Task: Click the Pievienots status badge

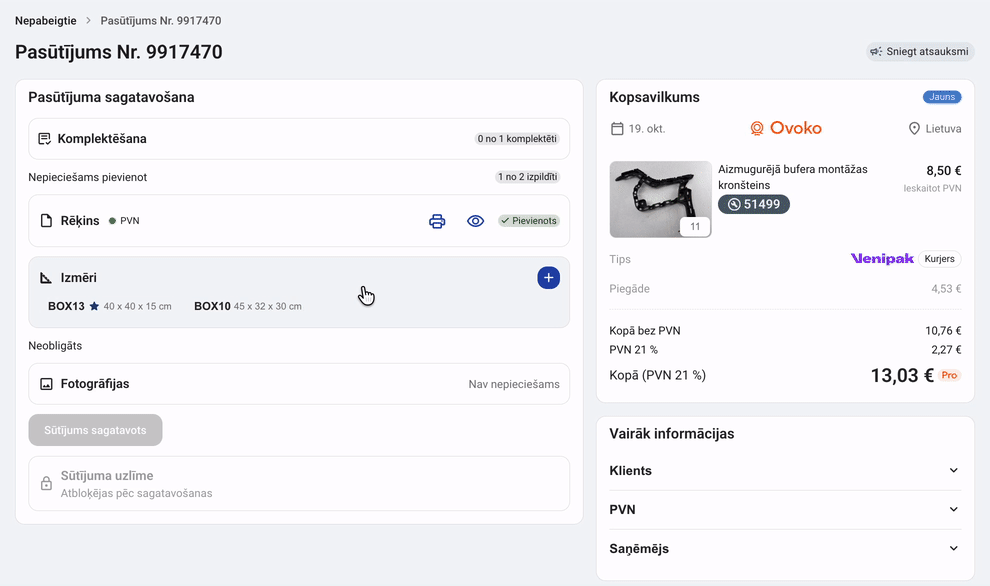Action: [528, 221]
